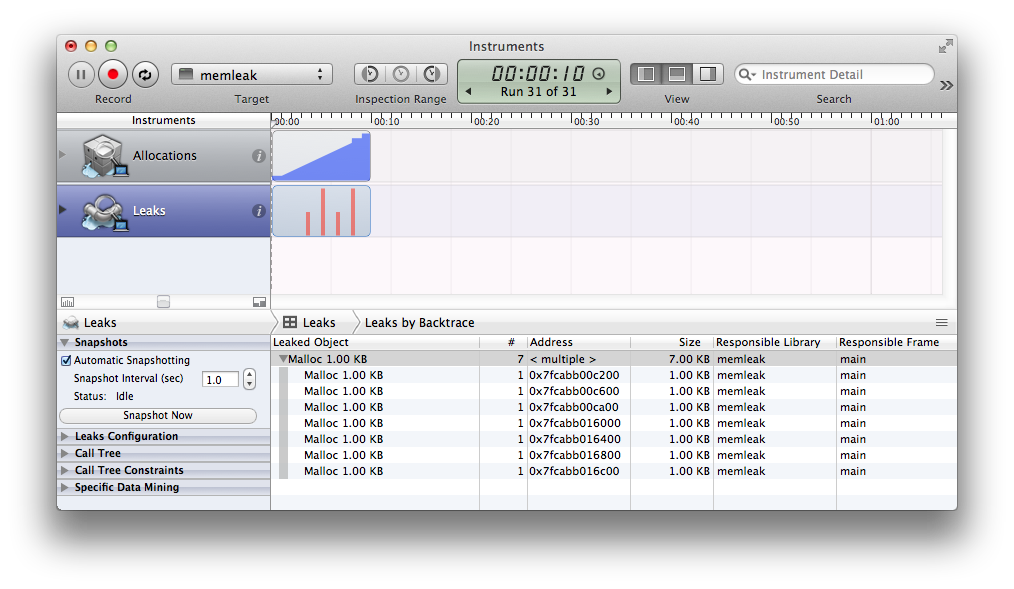Go to next run arrow

(x=609, y=92)
